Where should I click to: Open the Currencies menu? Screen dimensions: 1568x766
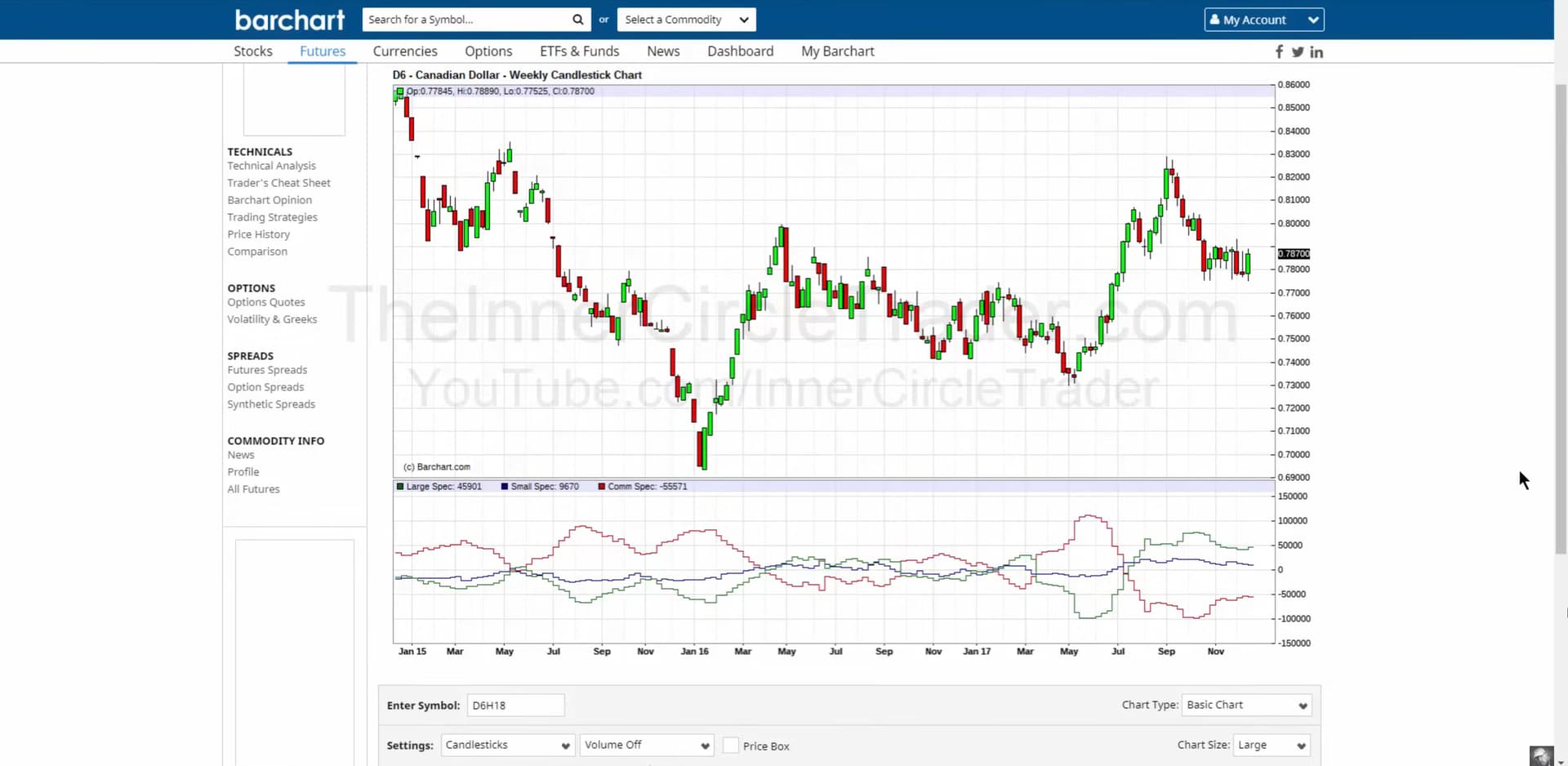coord(405,51)
